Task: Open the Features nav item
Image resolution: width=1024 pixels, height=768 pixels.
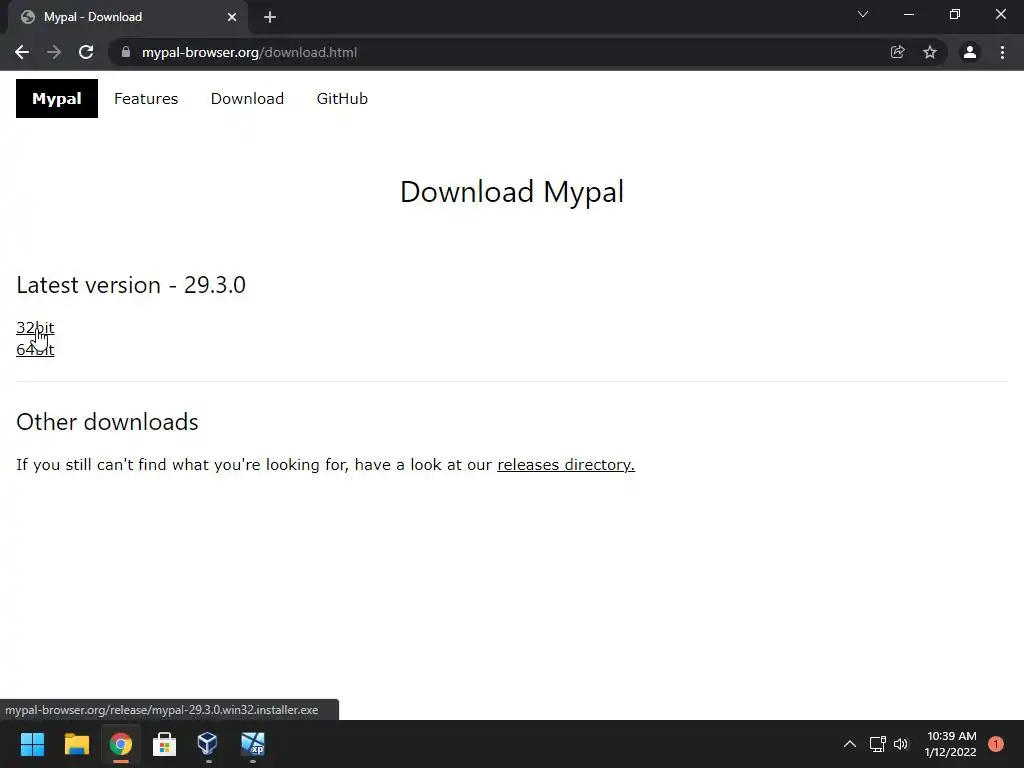Action: pyautogui.click(x=146, y=99)
